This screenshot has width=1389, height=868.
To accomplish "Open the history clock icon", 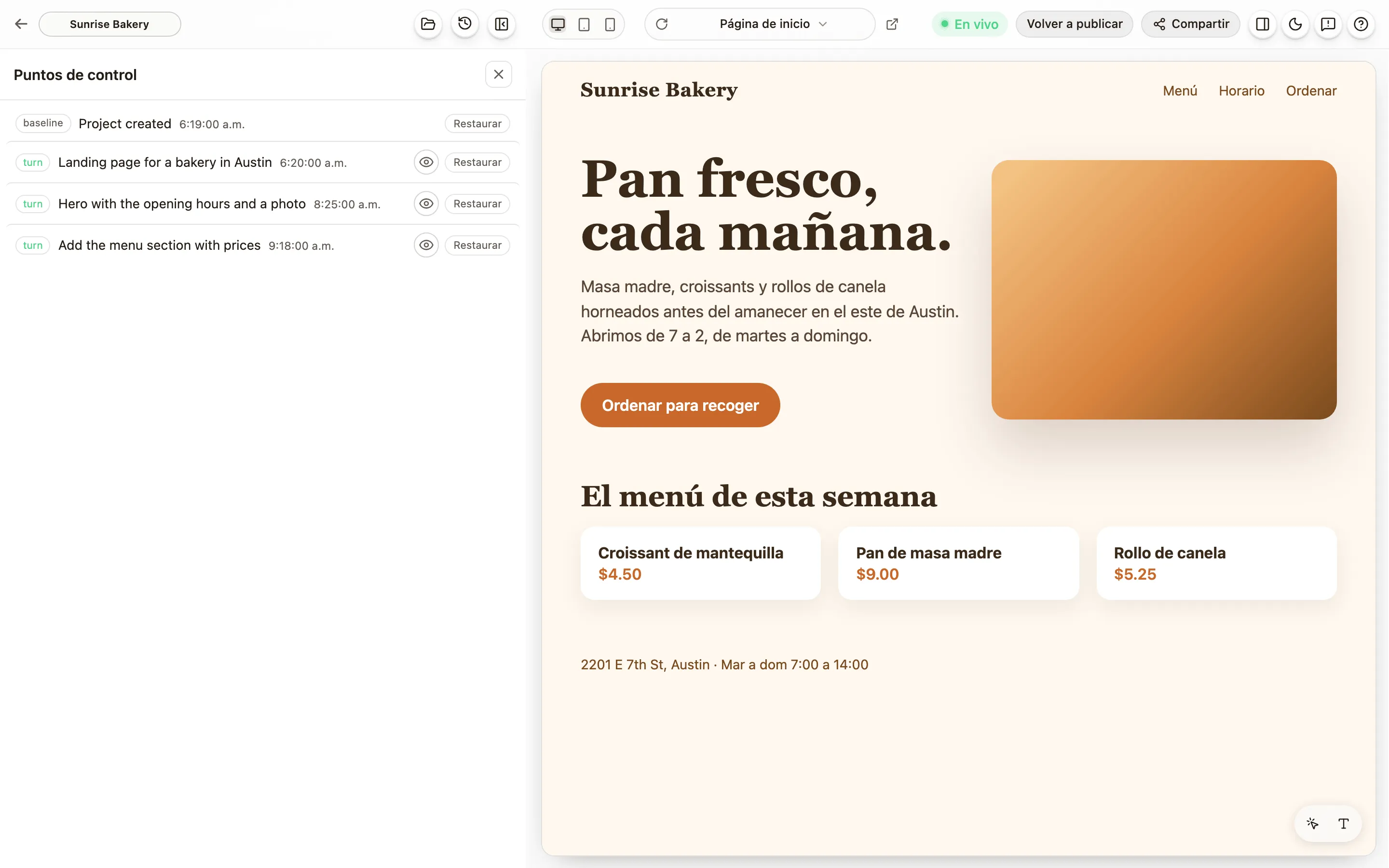I will 465,24.
